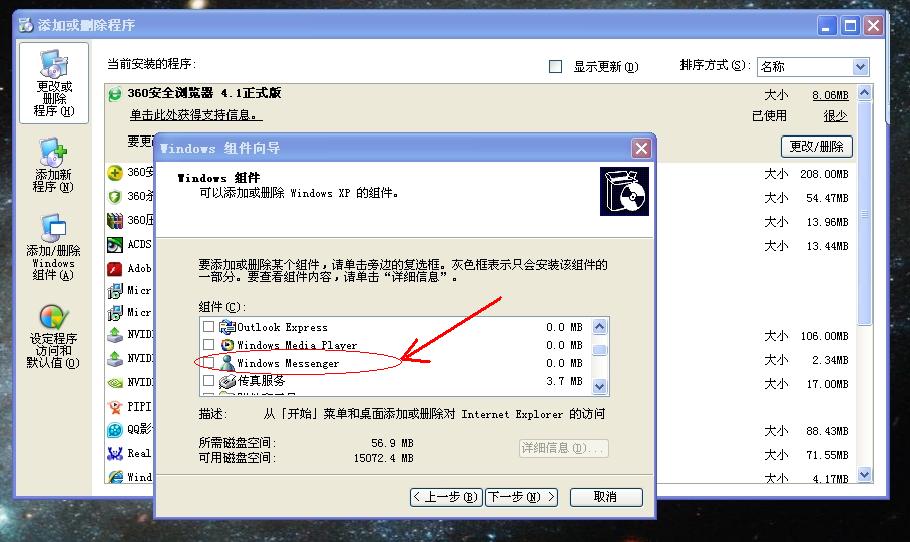The image size is (910, 542).
Task: Click the 更改/删除 button for 360安全浏览器
Action: click(816, 146)
